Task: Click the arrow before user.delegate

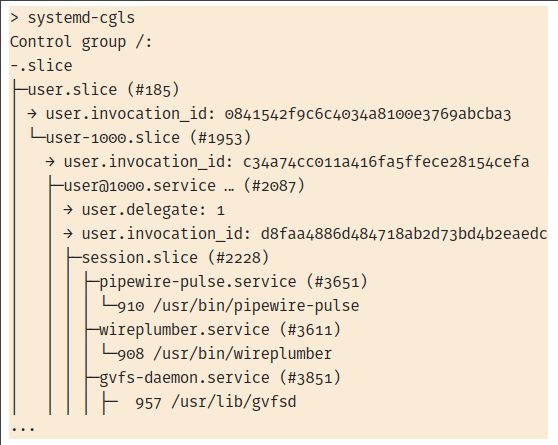Action: click(68, 210)
